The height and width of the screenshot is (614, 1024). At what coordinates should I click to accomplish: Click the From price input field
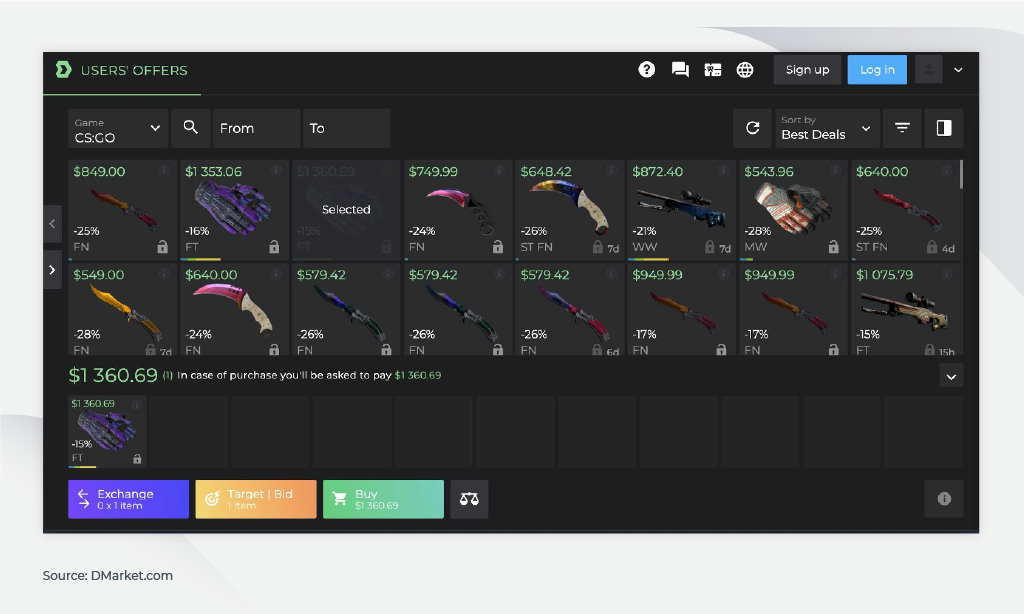click(257, 128)
